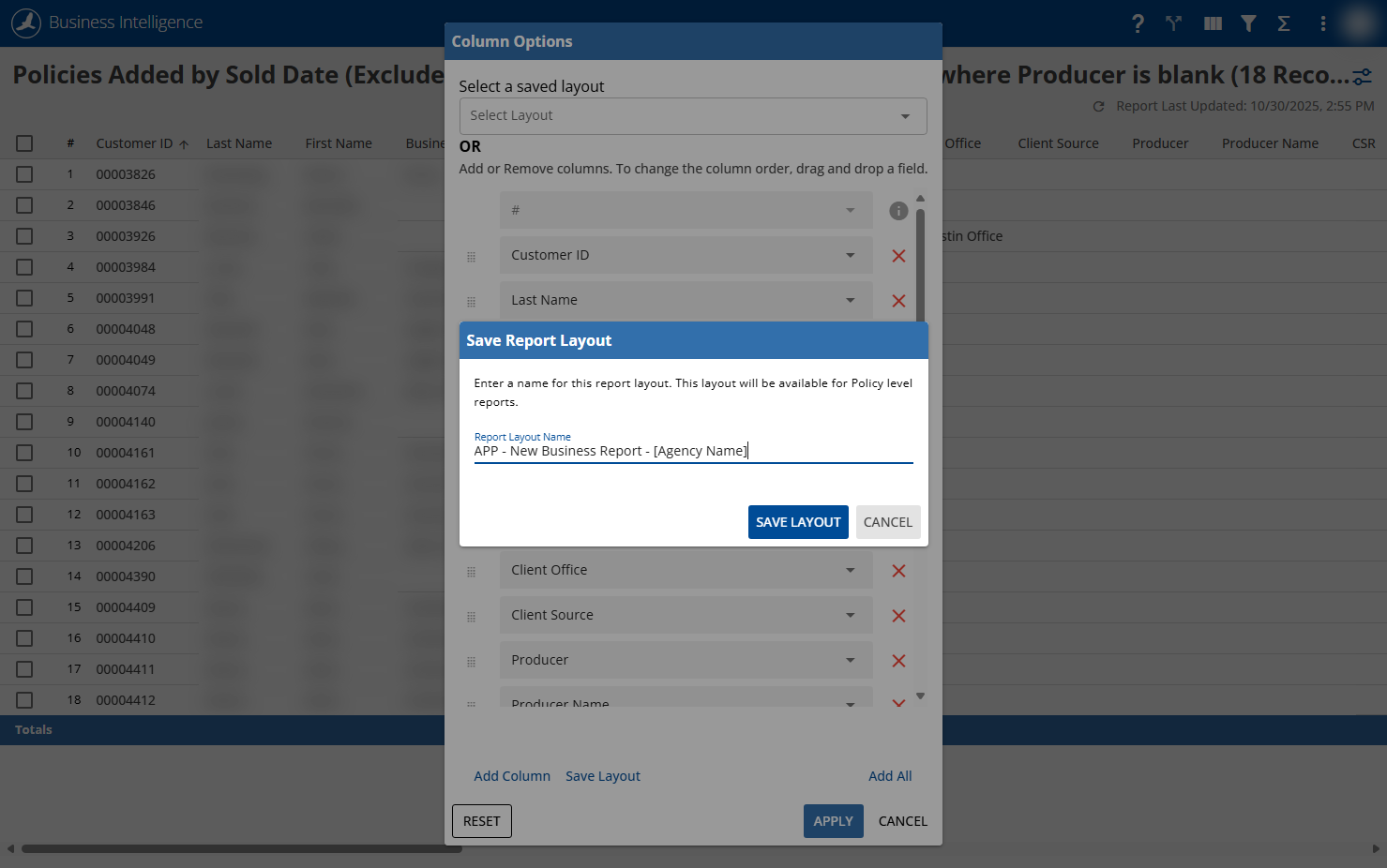Open the filter funnel icon
Image resolution: width=1387 pixels, height=868 pixels.
click(x=1248, y=23)
